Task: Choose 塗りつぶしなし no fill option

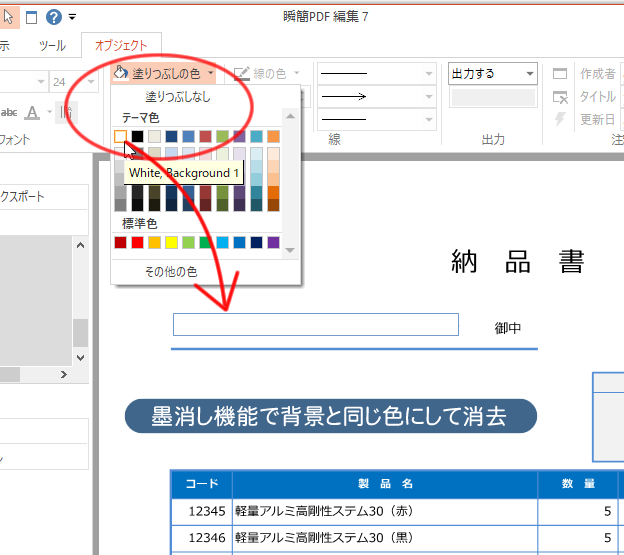Action: (x=177, y=96)
